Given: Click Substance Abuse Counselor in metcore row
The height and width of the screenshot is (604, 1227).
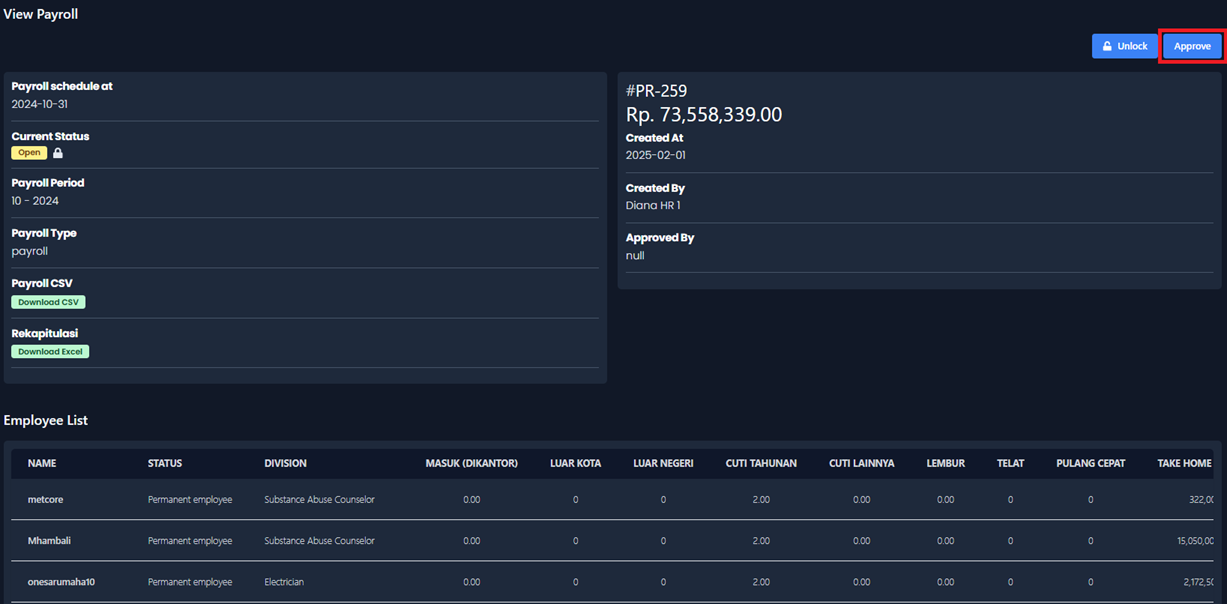Looking at the screenshot, I should pyautogui.click(x=319, y=499).
